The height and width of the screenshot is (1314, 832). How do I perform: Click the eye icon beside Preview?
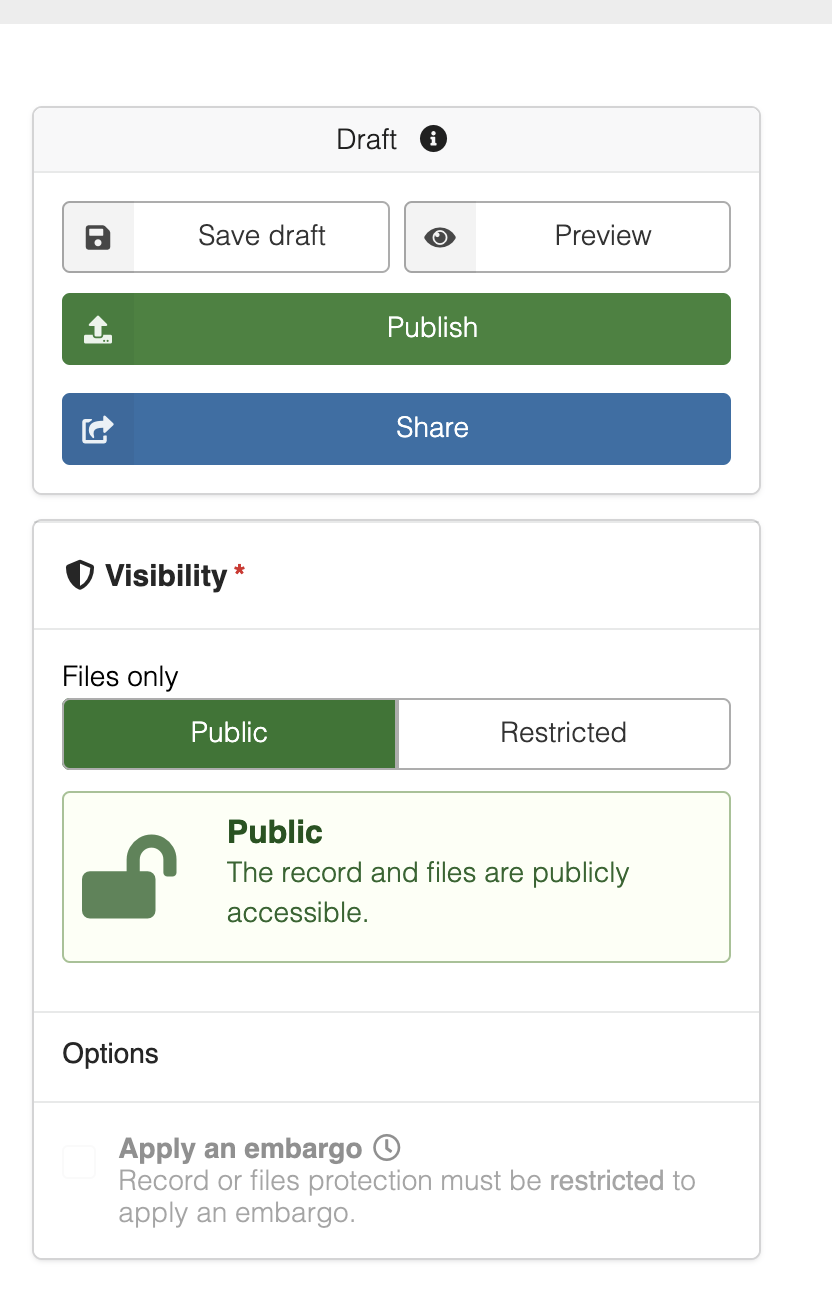tap(440, 237)
